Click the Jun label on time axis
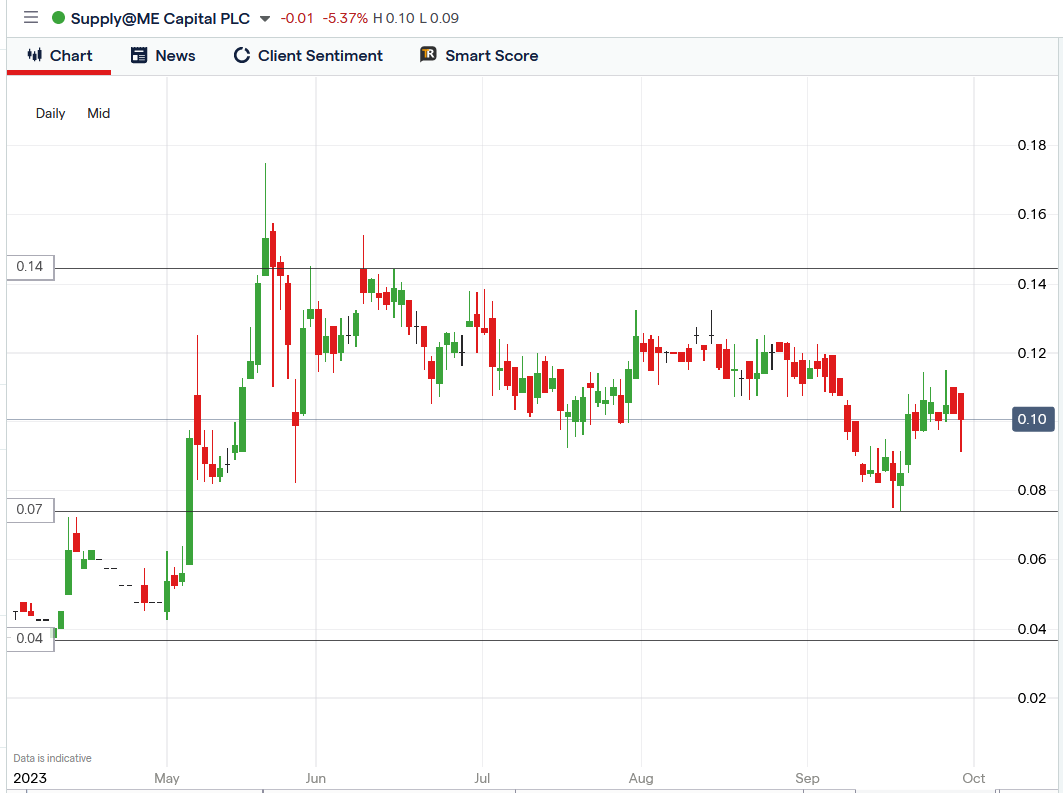Viewport: 1063px width, 793px height. click(x=315, y=778)
